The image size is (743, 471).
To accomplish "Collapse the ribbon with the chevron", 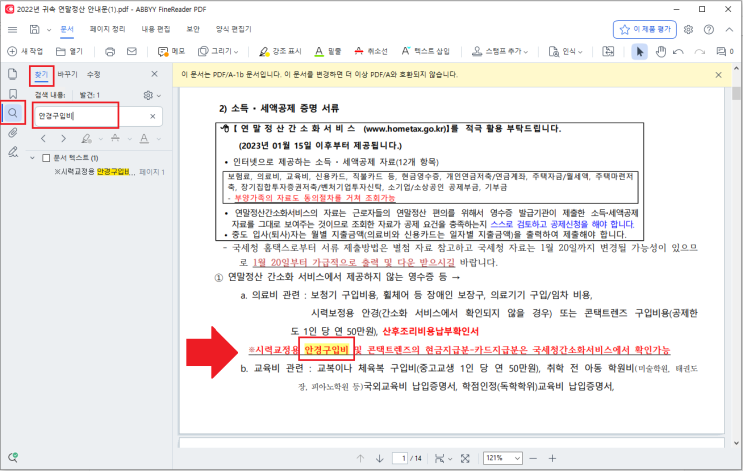I will pos(729,29).
